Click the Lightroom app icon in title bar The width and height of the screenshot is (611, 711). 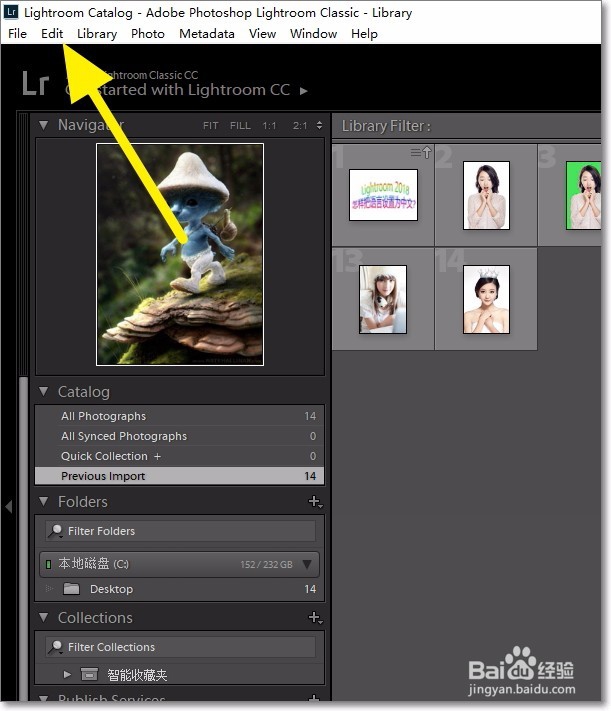click(x=11, y=12)
